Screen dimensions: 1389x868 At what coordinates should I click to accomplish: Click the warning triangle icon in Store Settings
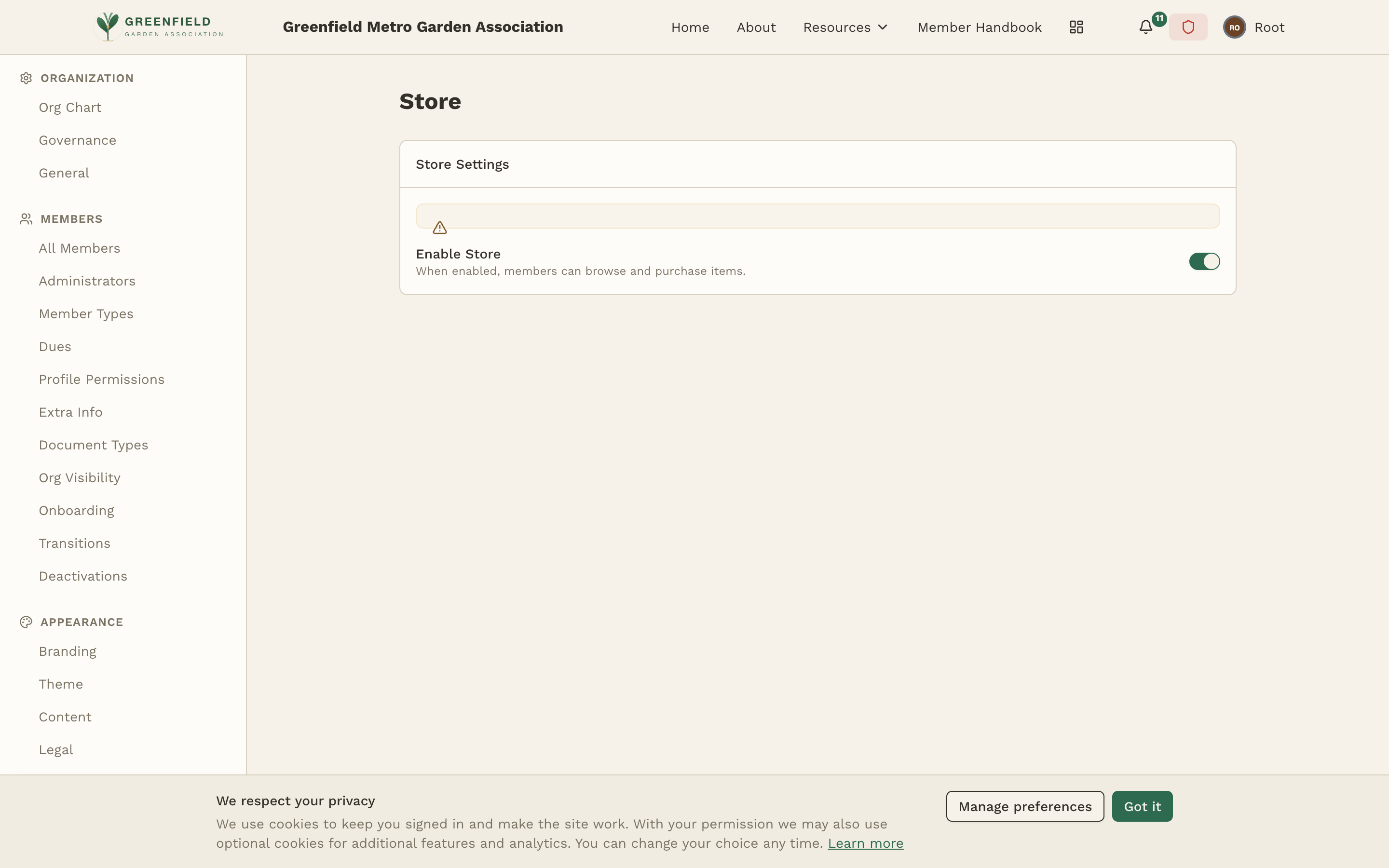440,228
